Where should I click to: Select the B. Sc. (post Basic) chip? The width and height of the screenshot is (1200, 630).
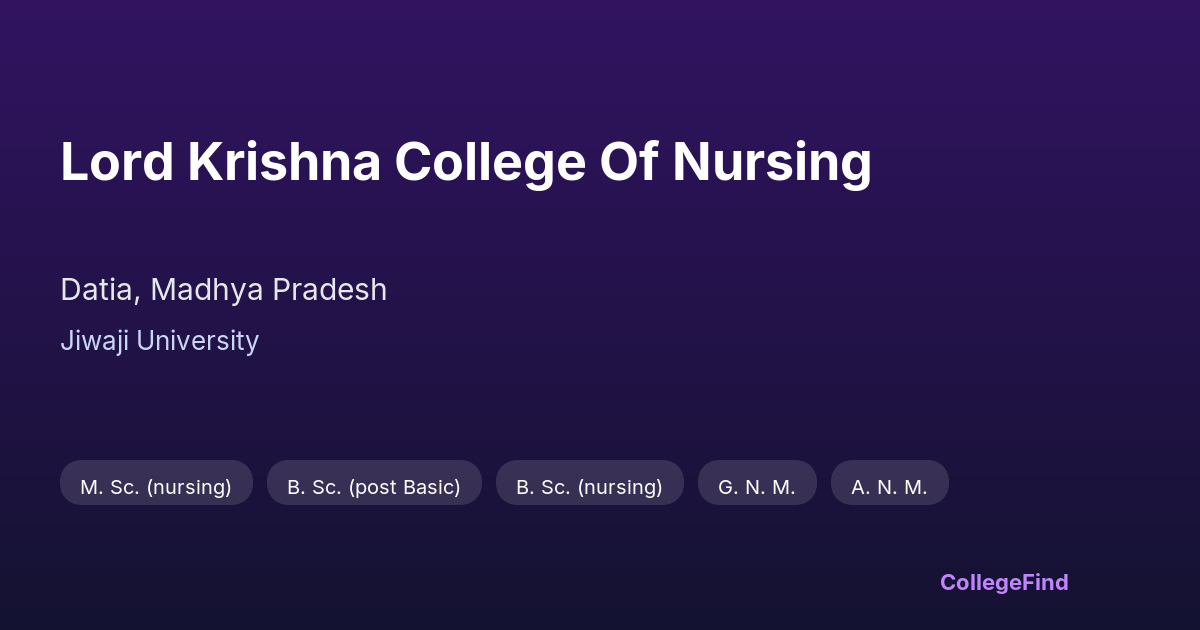pos(374,486)
